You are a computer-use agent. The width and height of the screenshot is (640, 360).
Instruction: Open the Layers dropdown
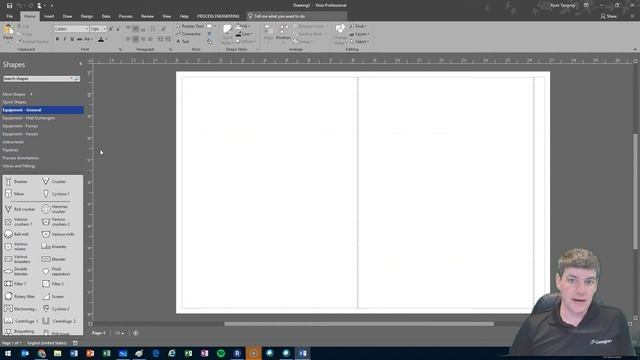(360, 34)
